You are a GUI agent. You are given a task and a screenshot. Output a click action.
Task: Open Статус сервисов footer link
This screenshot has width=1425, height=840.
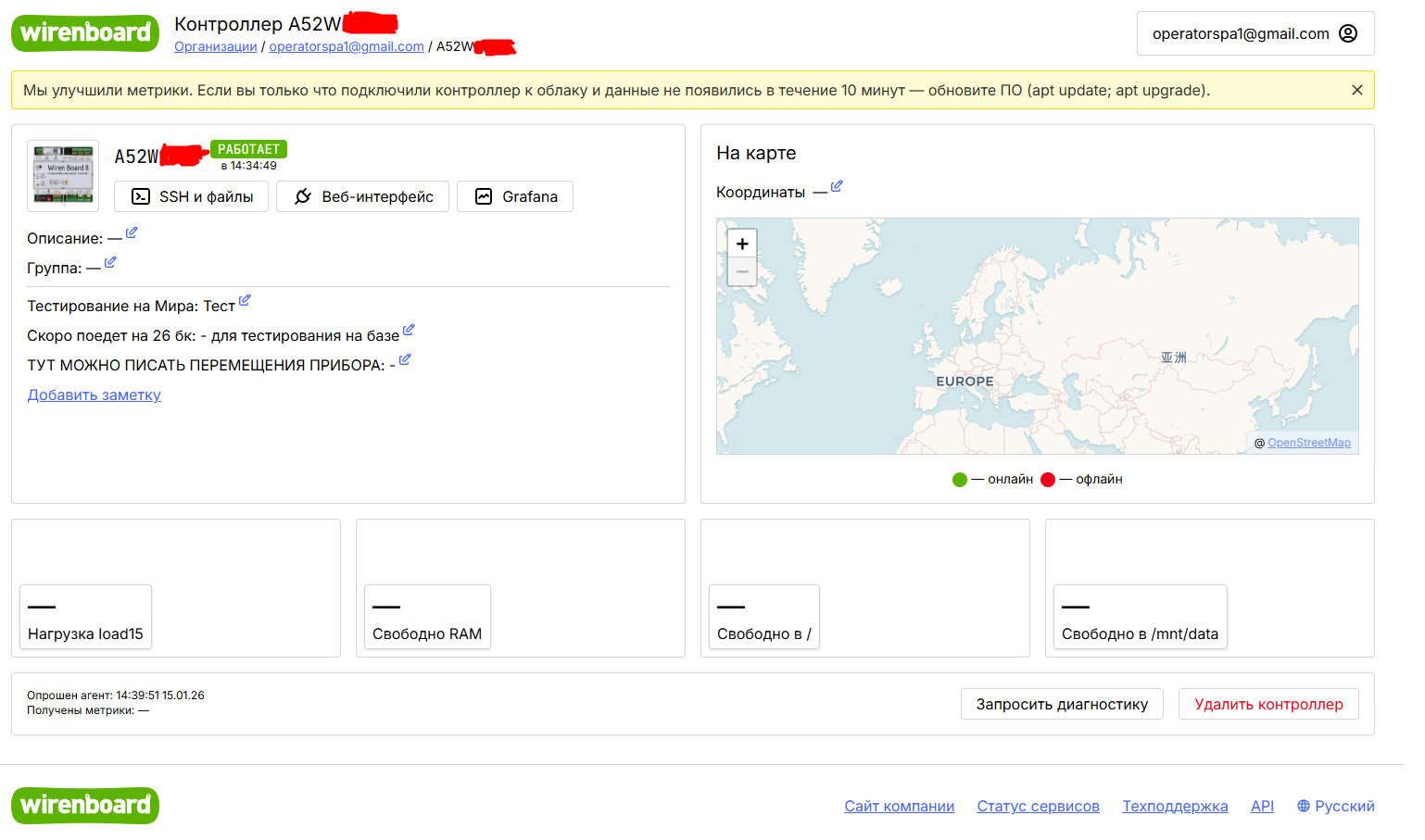pos(1038,806)
